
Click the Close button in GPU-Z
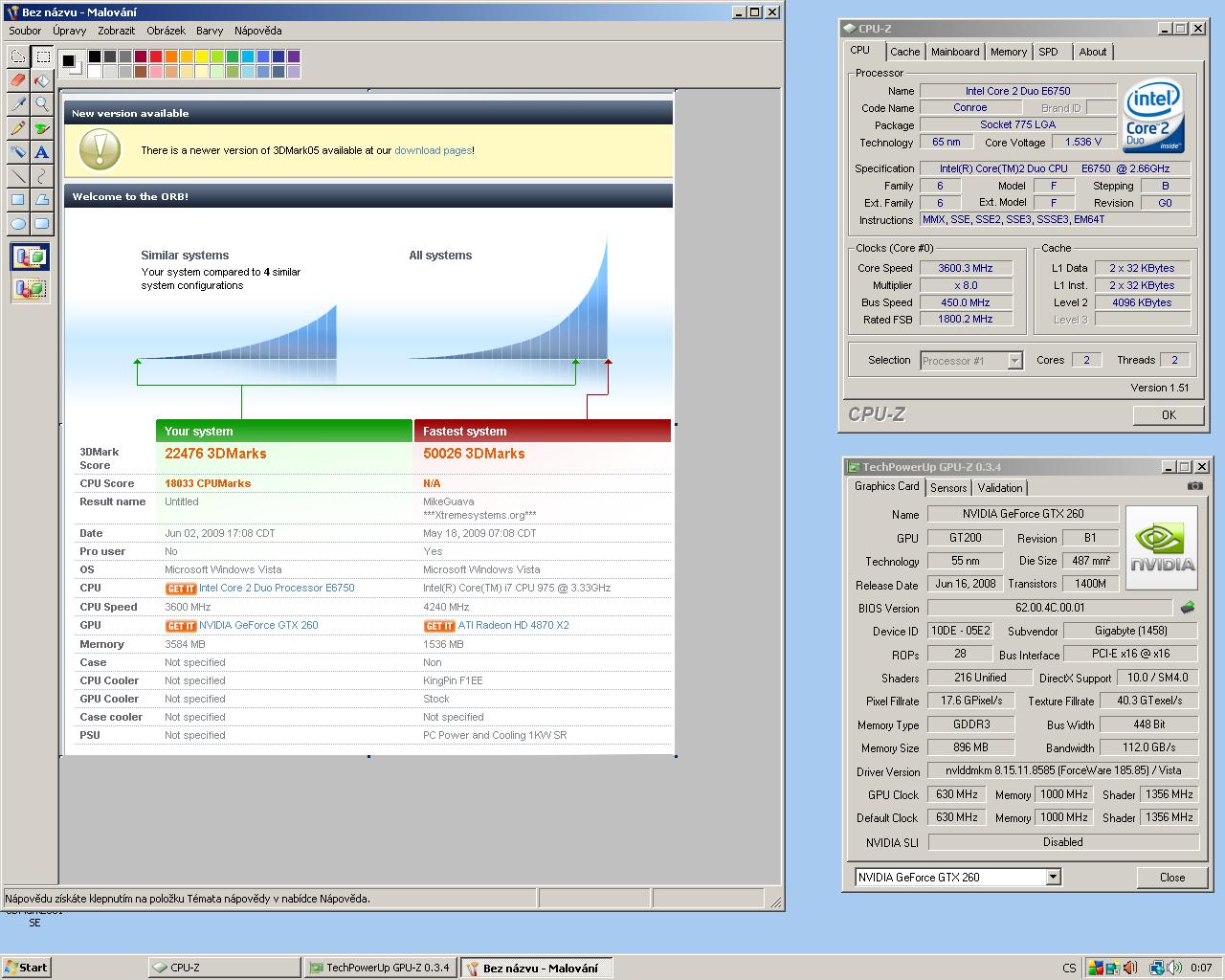coord(1172,878)
